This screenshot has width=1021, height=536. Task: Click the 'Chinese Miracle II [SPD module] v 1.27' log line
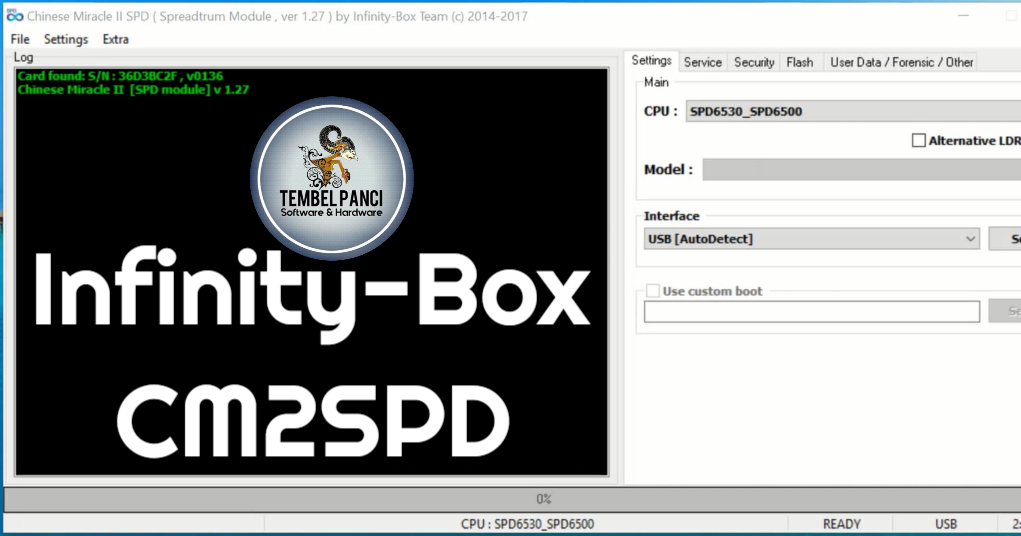click(133, 90)
